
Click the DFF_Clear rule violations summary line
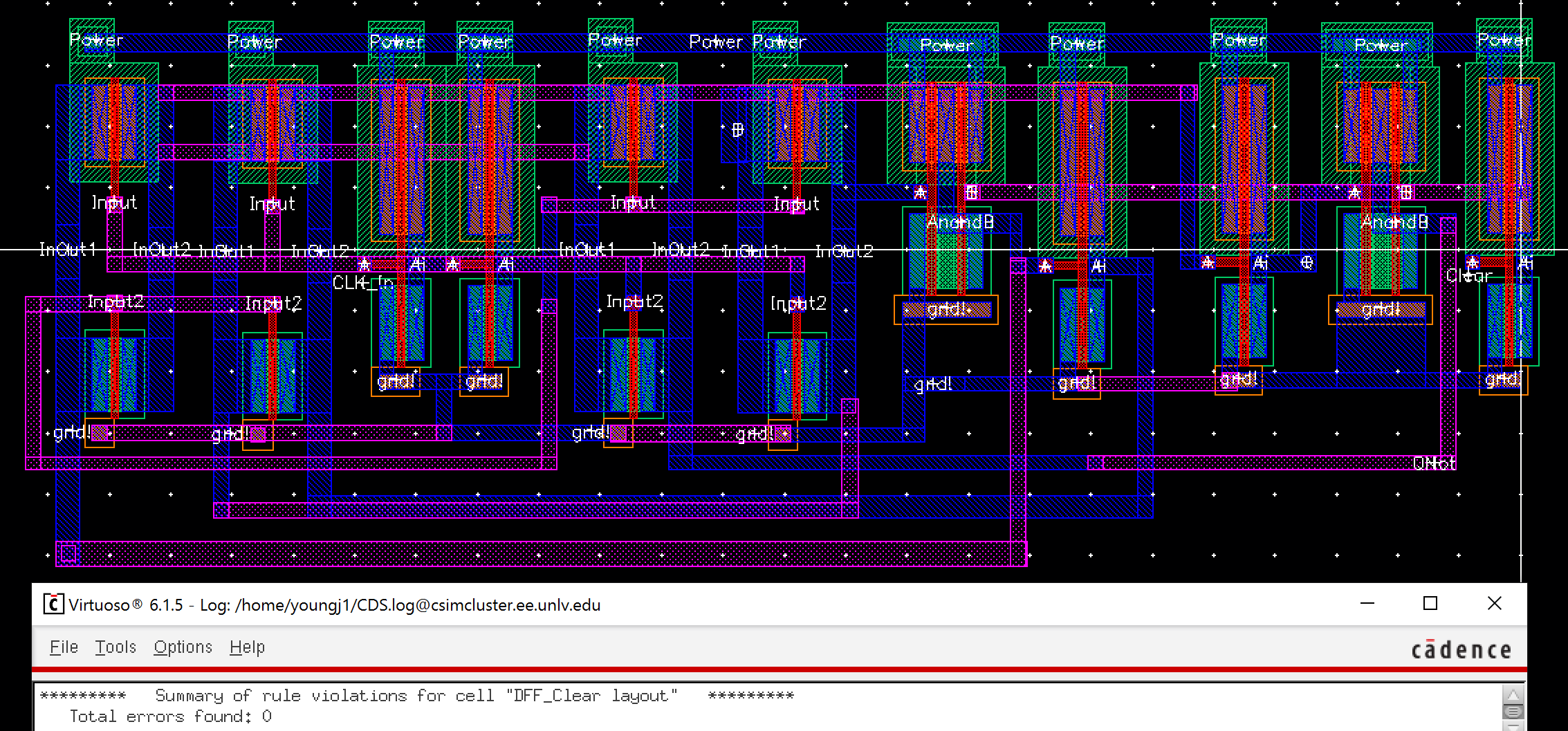coord(416,695)
